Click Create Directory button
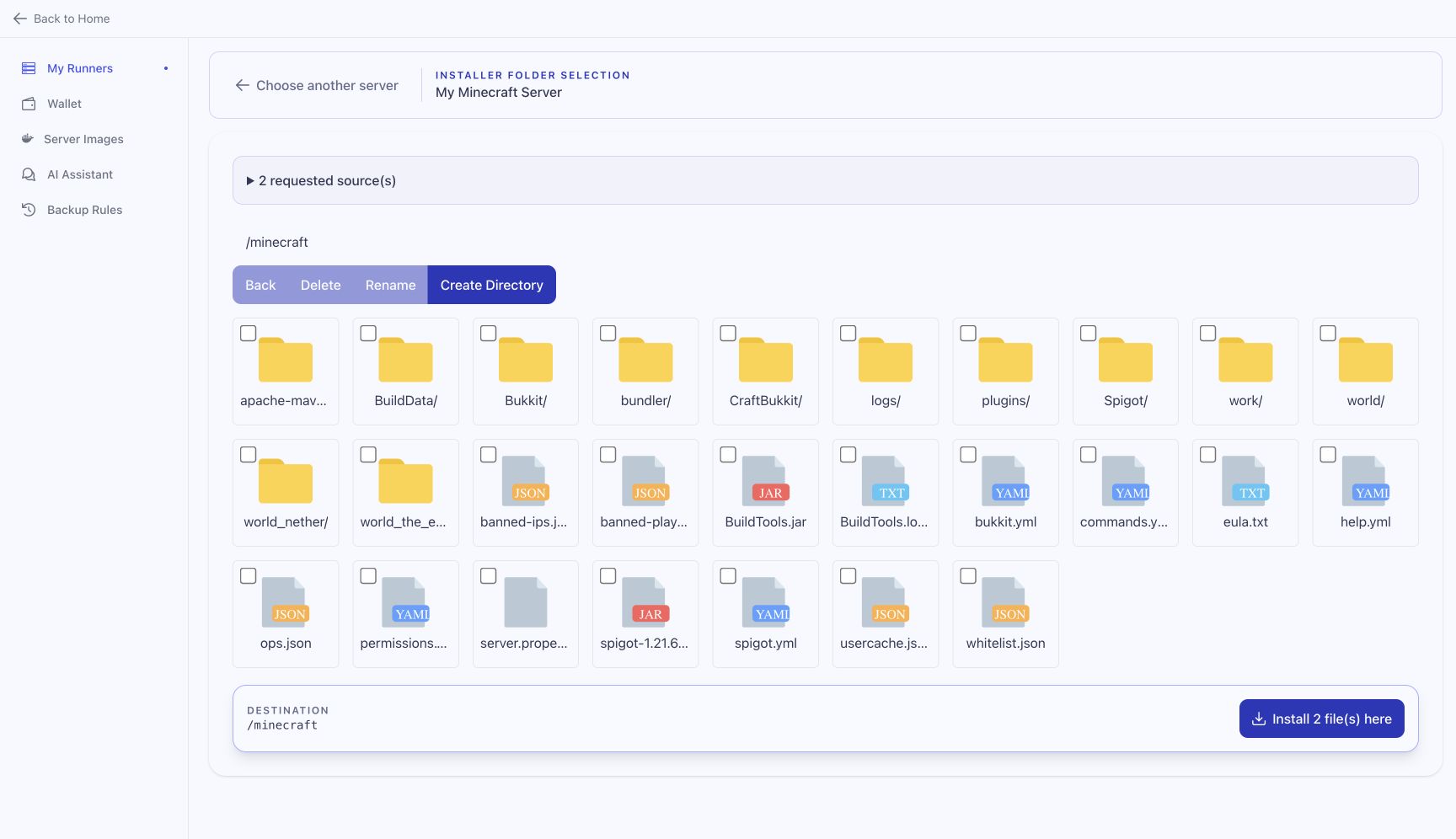Image resolution: width=1456 pixels, height=839 pixels. click(492, 285)
